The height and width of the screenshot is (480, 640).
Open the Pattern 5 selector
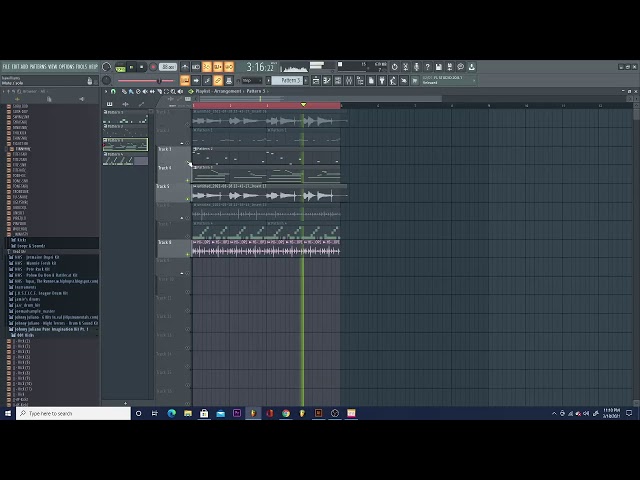288,80
